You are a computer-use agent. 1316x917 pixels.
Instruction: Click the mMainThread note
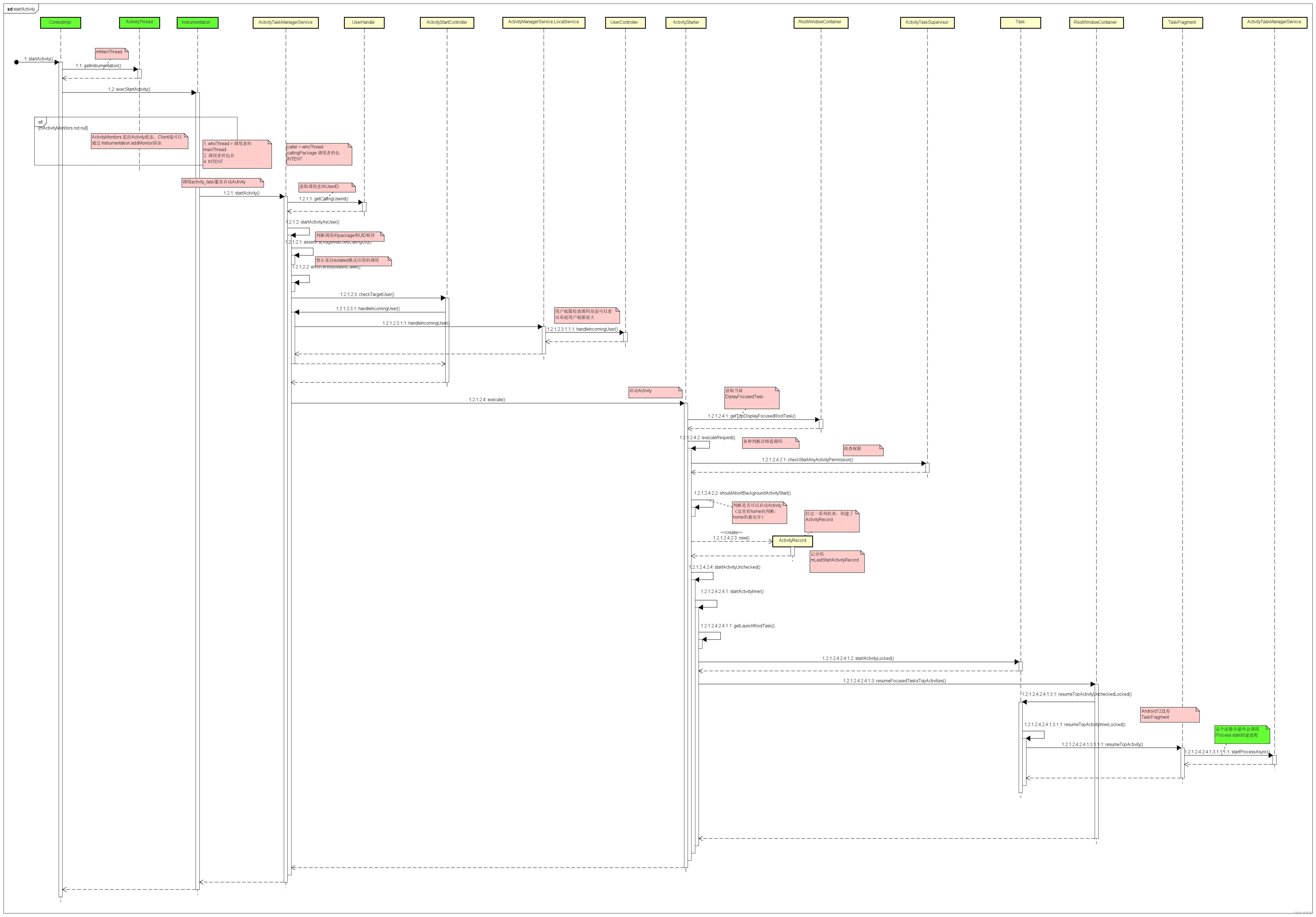click(111, 53)
